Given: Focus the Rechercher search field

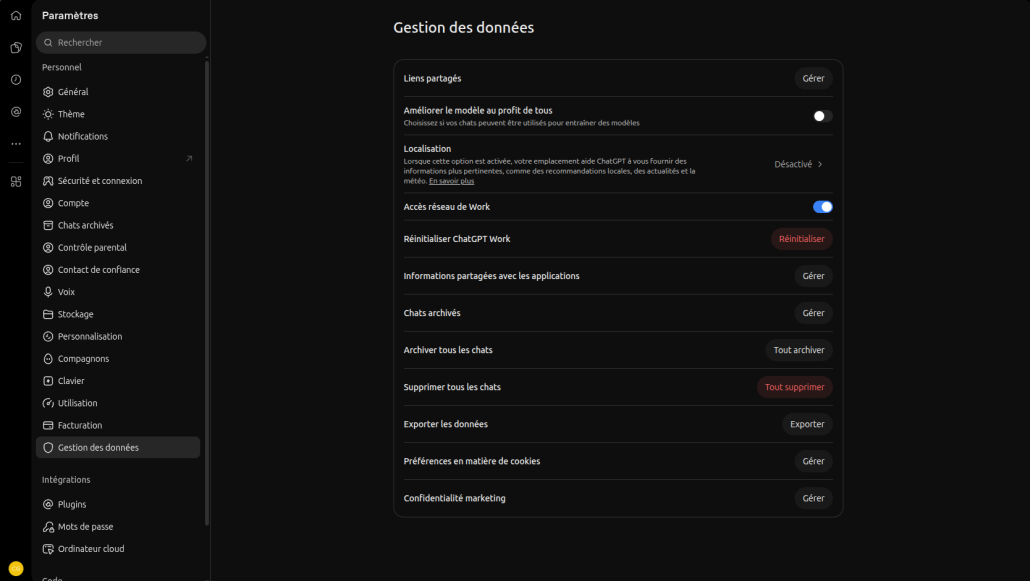Looking at the screenshot, I should pyautogui.click(x=121, y=43).
